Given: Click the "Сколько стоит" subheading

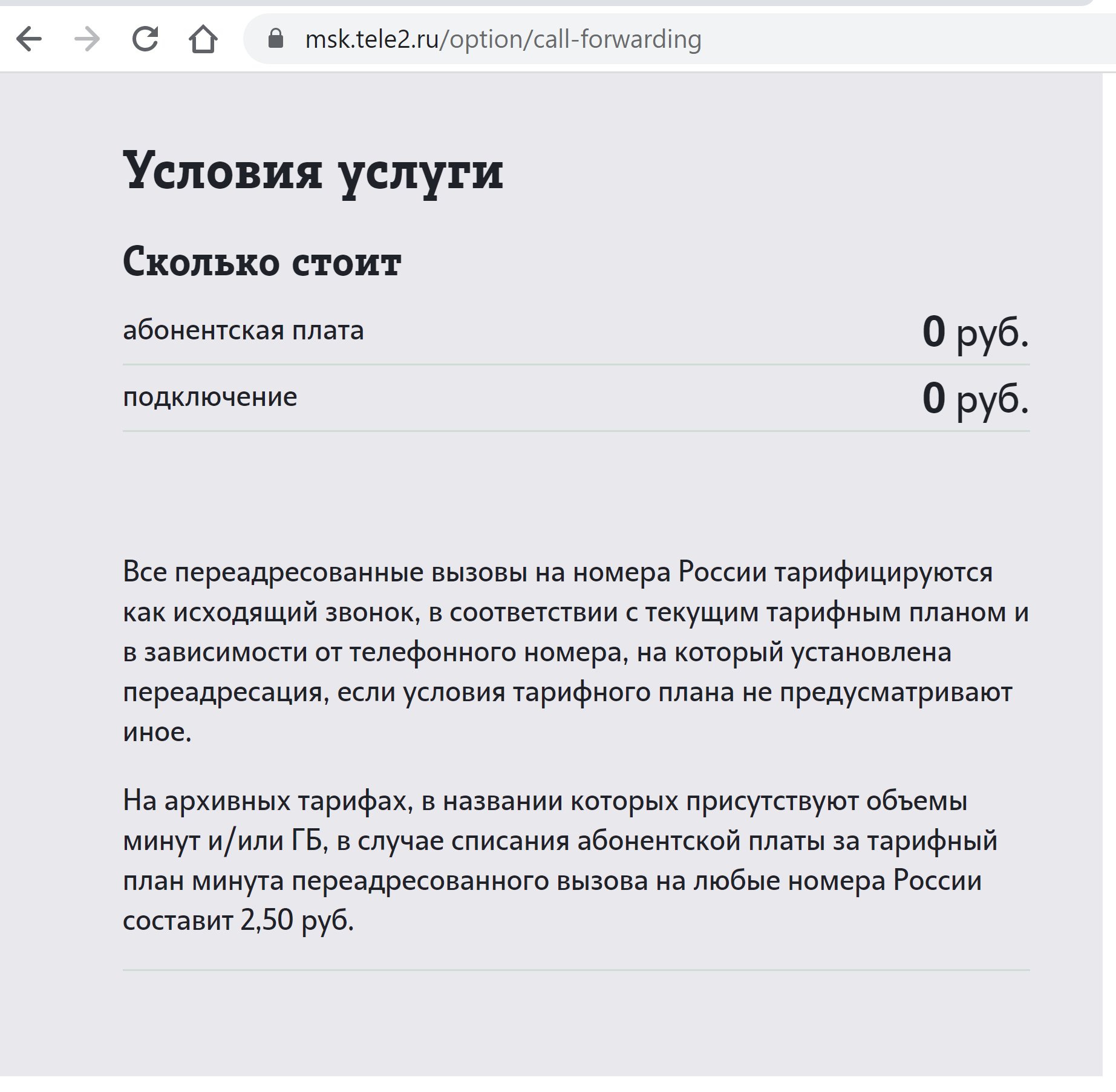Looking at the screenshot, I should point(262,263).
